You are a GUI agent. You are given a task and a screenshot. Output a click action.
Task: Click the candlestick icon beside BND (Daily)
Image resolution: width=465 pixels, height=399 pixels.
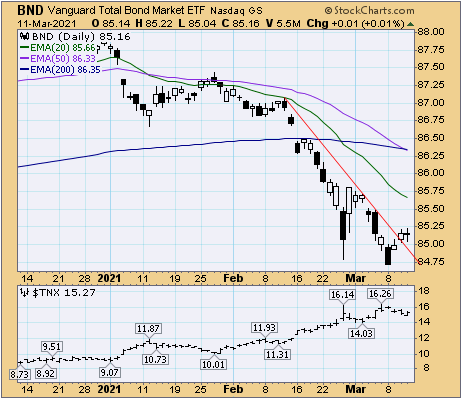(25, 36)
